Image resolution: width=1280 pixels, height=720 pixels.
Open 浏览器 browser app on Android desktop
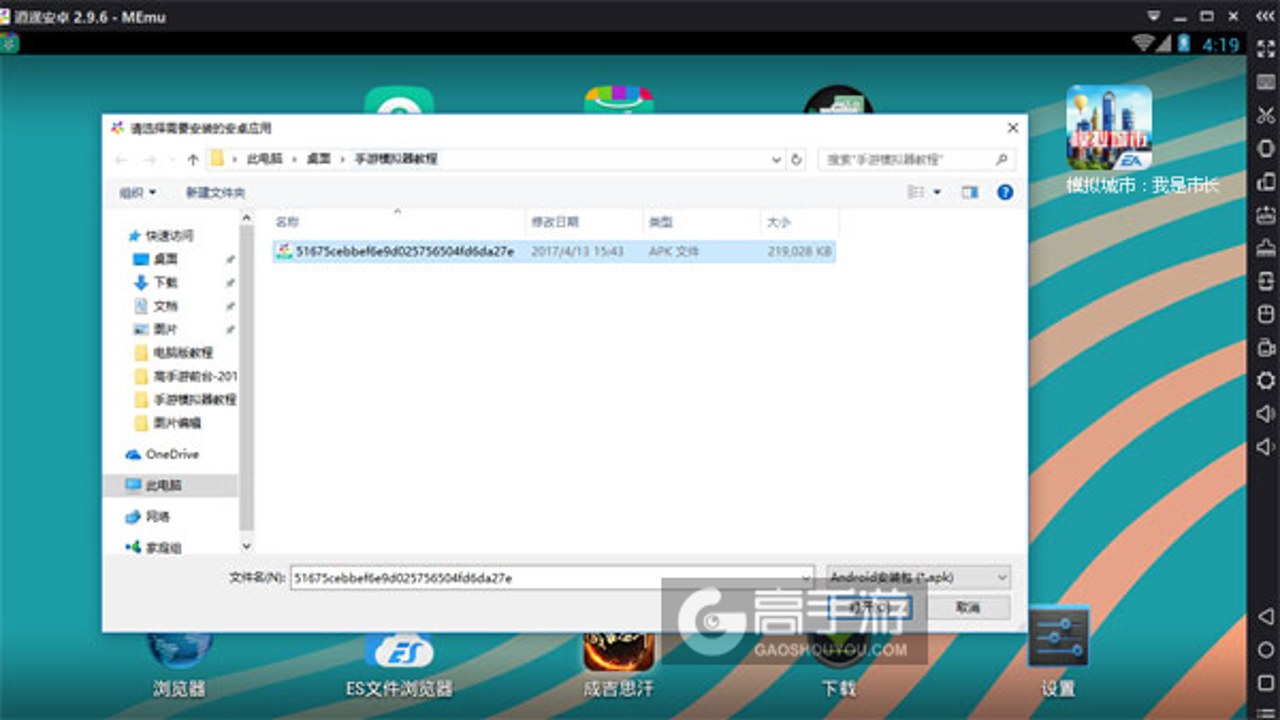click(x=180, y=651)
